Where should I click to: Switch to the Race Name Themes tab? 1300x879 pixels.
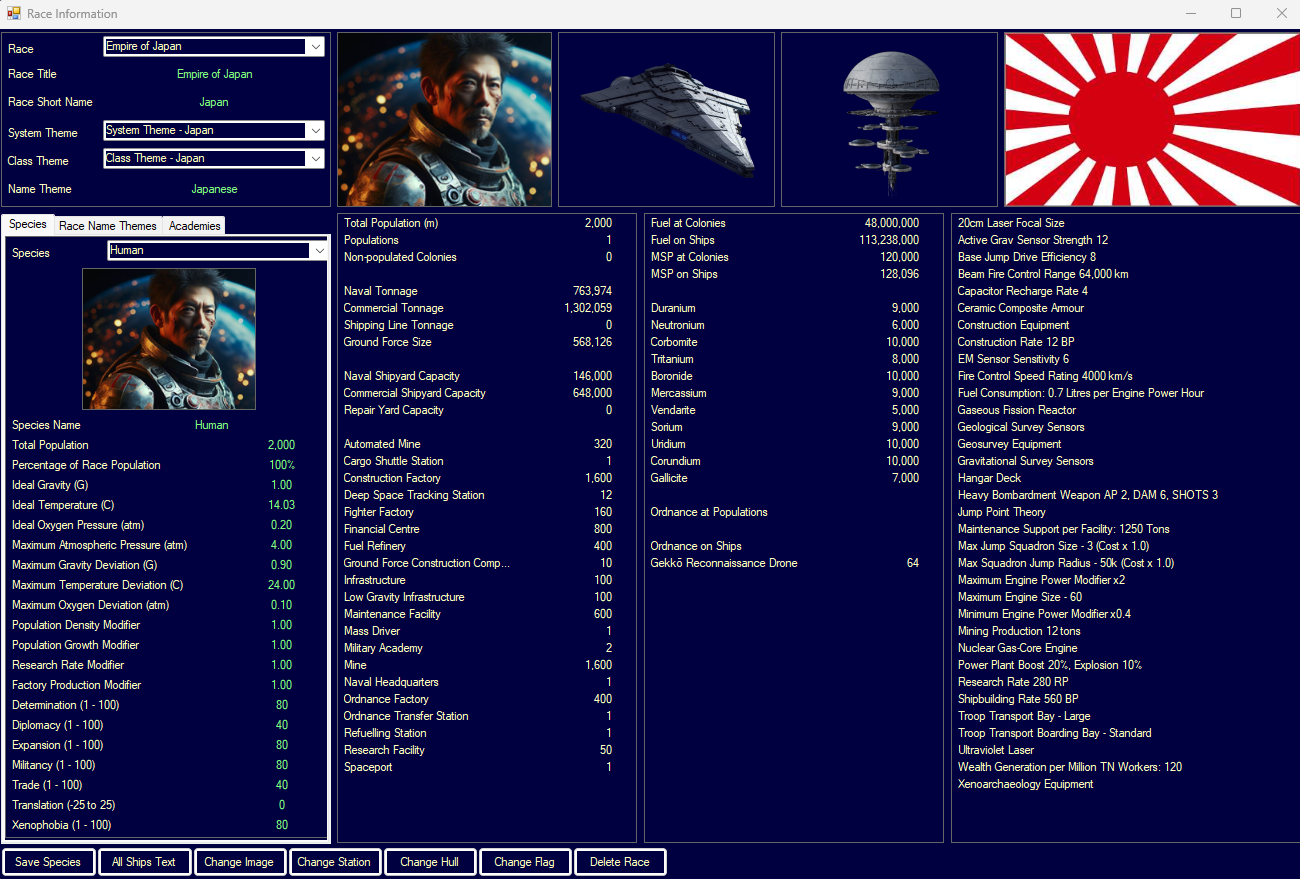coord(108,226)
